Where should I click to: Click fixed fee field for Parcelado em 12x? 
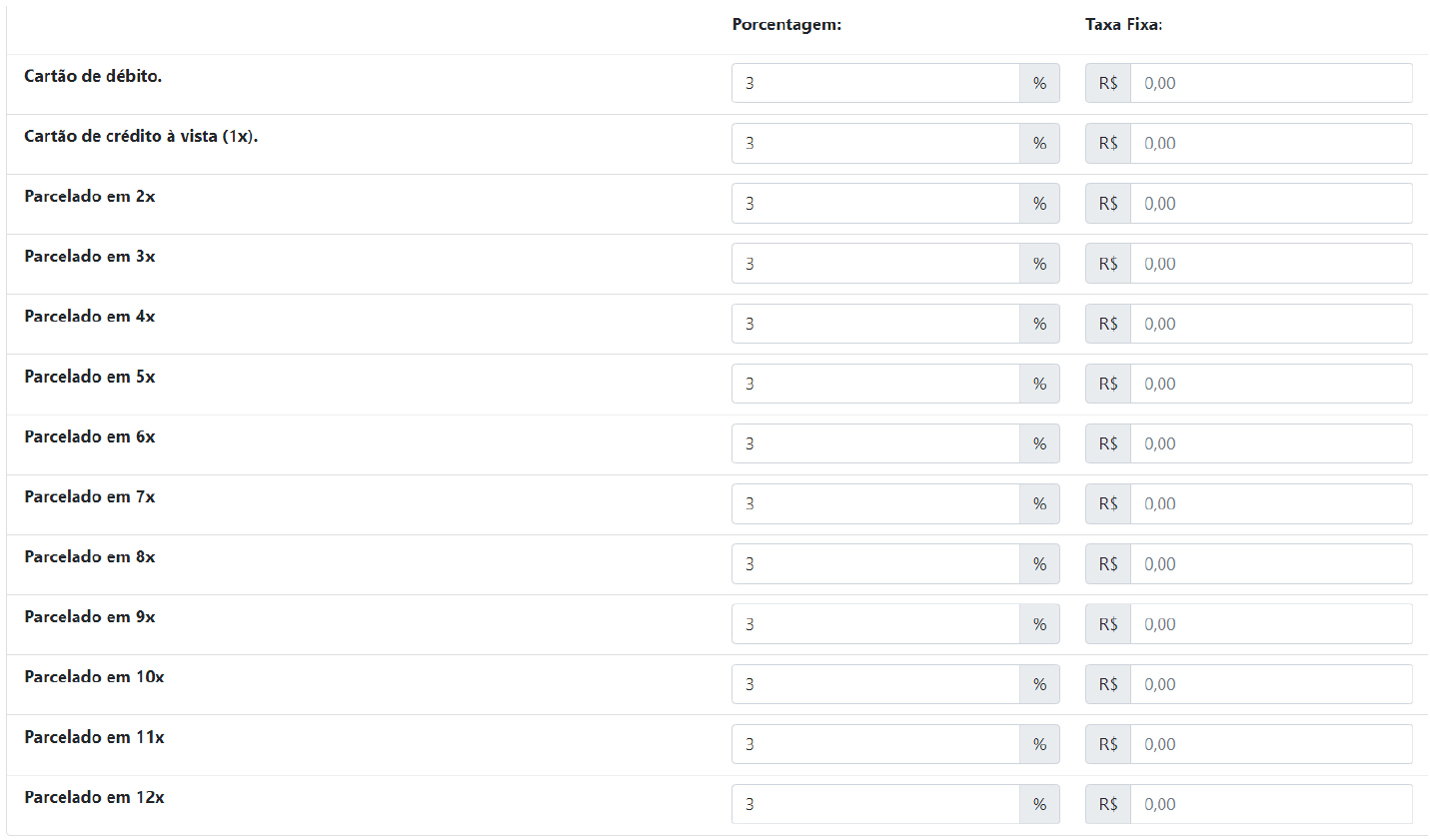click(1270, 804)
